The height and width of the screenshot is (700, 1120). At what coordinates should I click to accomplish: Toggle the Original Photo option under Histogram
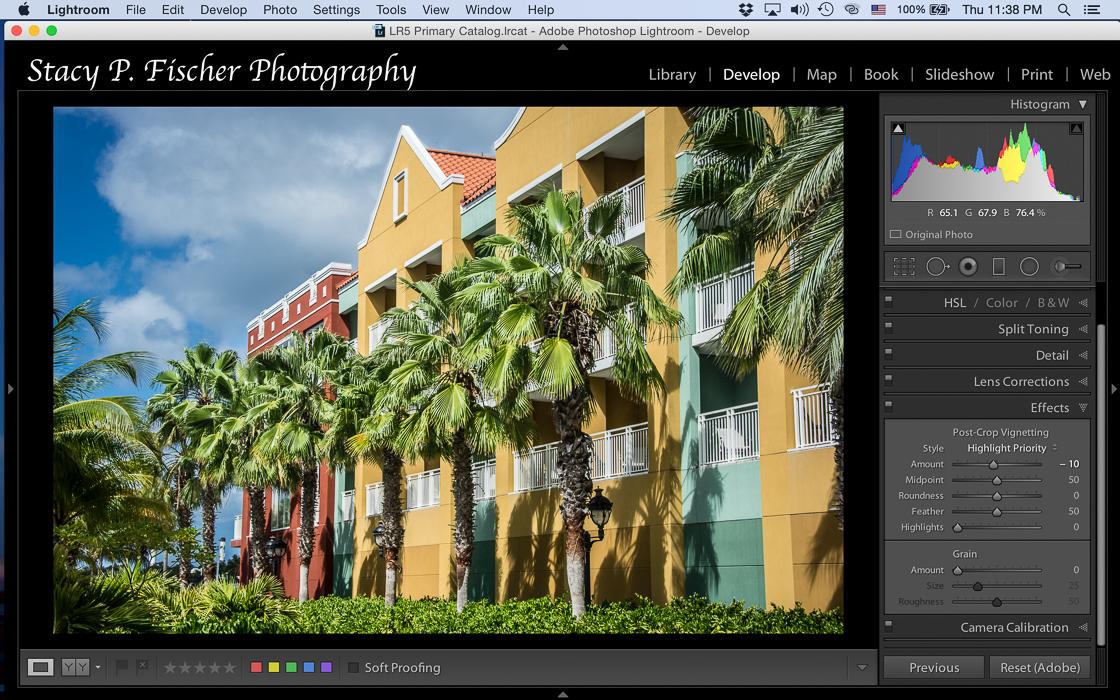895,234
